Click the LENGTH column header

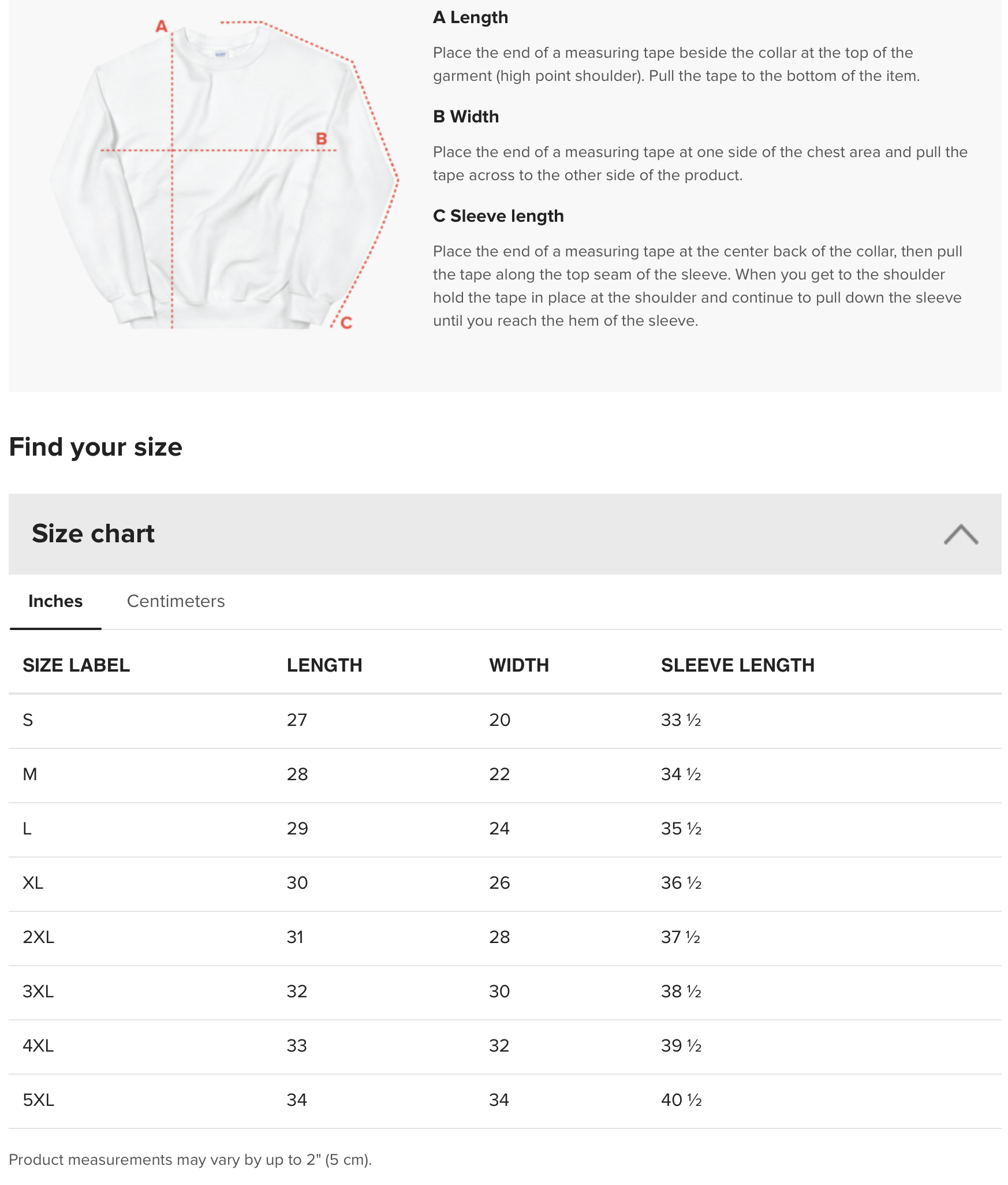point(324,665)
